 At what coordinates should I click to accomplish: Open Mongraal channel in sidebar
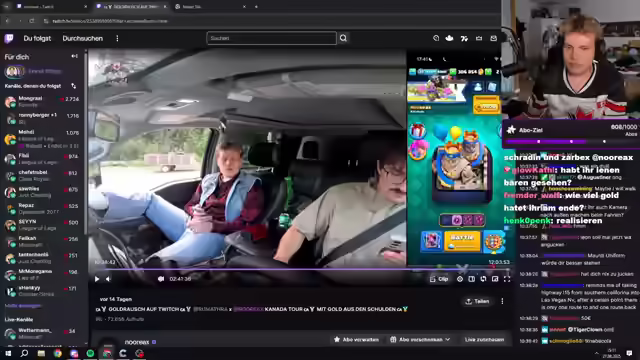coord(42,101)
